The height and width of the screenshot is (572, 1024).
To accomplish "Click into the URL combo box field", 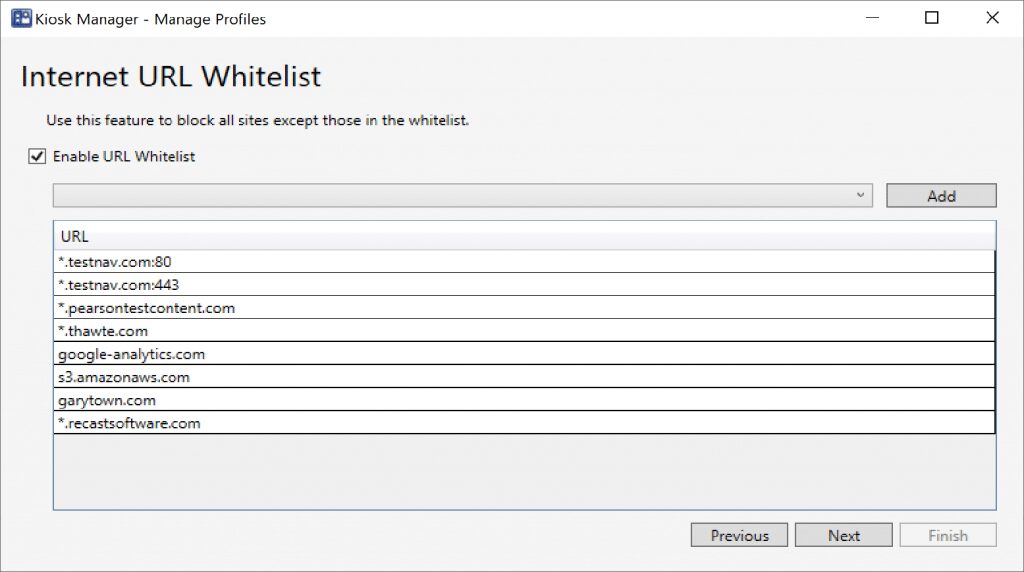I will pyautogui.click(x=450, y=196).
